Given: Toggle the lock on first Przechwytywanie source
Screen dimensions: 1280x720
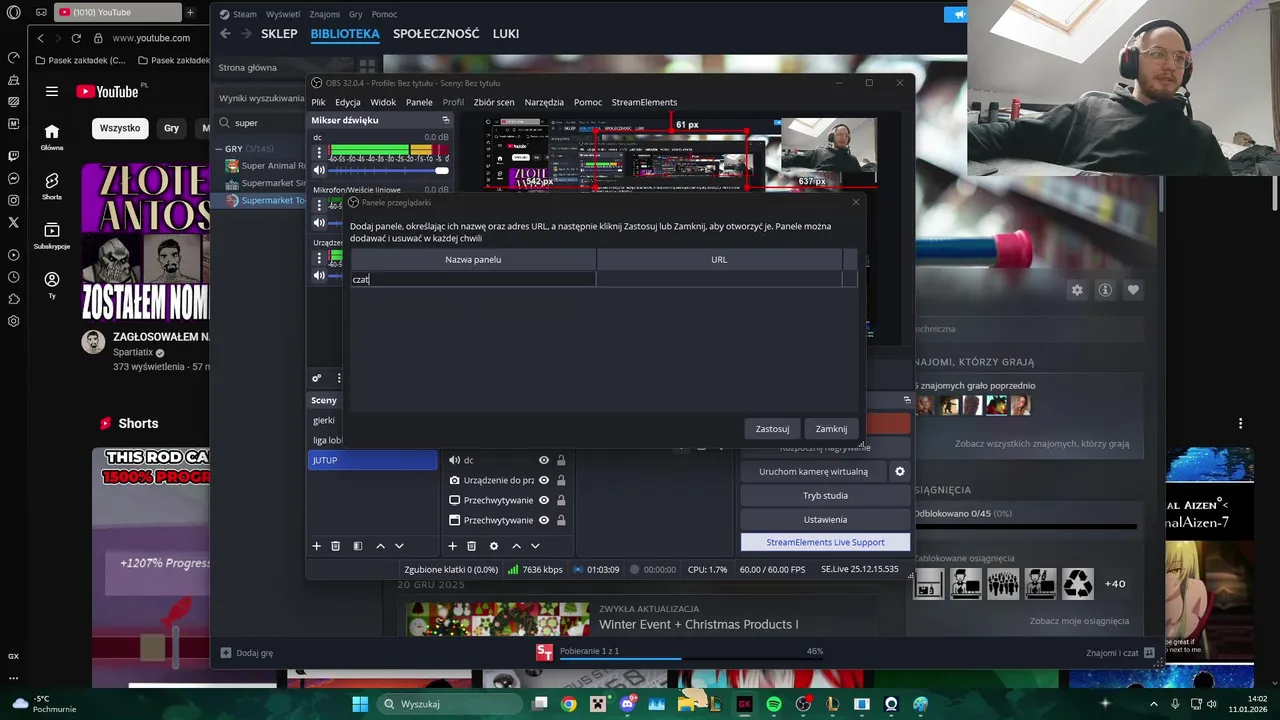Looking at the screenshot, I should tap(561, 500).
